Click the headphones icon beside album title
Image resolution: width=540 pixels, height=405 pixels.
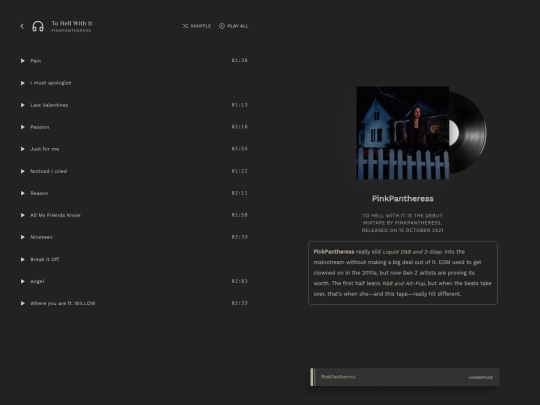point(38,26)
